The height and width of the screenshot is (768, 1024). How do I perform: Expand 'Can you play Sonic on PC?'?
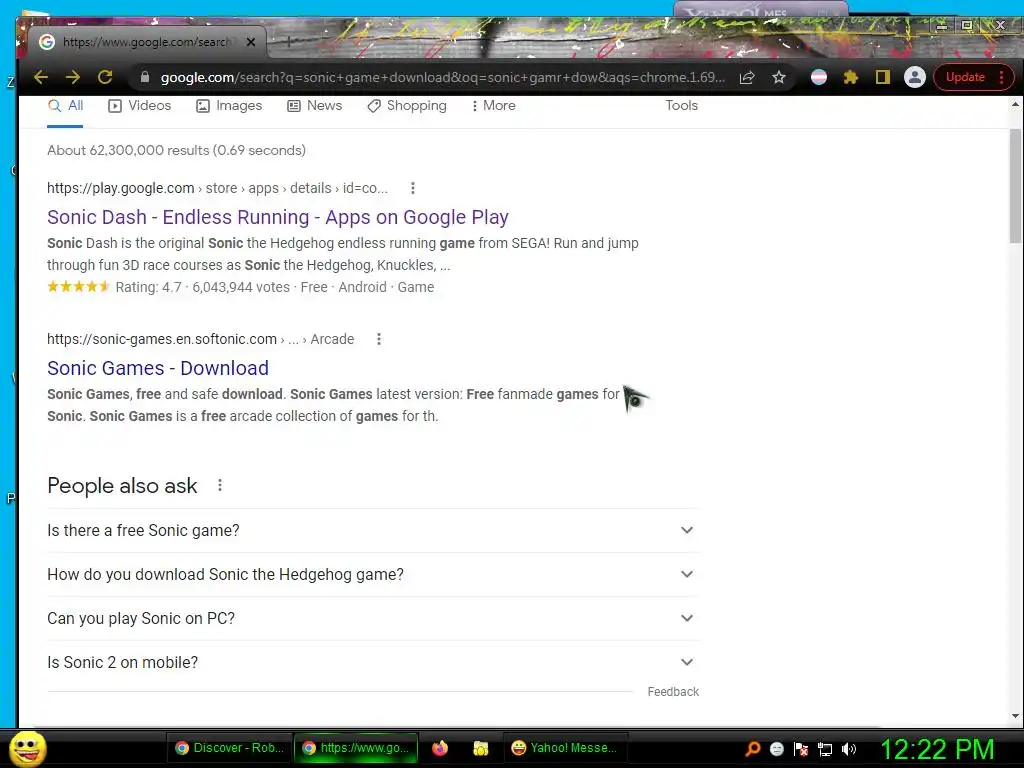tap(373, 618)
